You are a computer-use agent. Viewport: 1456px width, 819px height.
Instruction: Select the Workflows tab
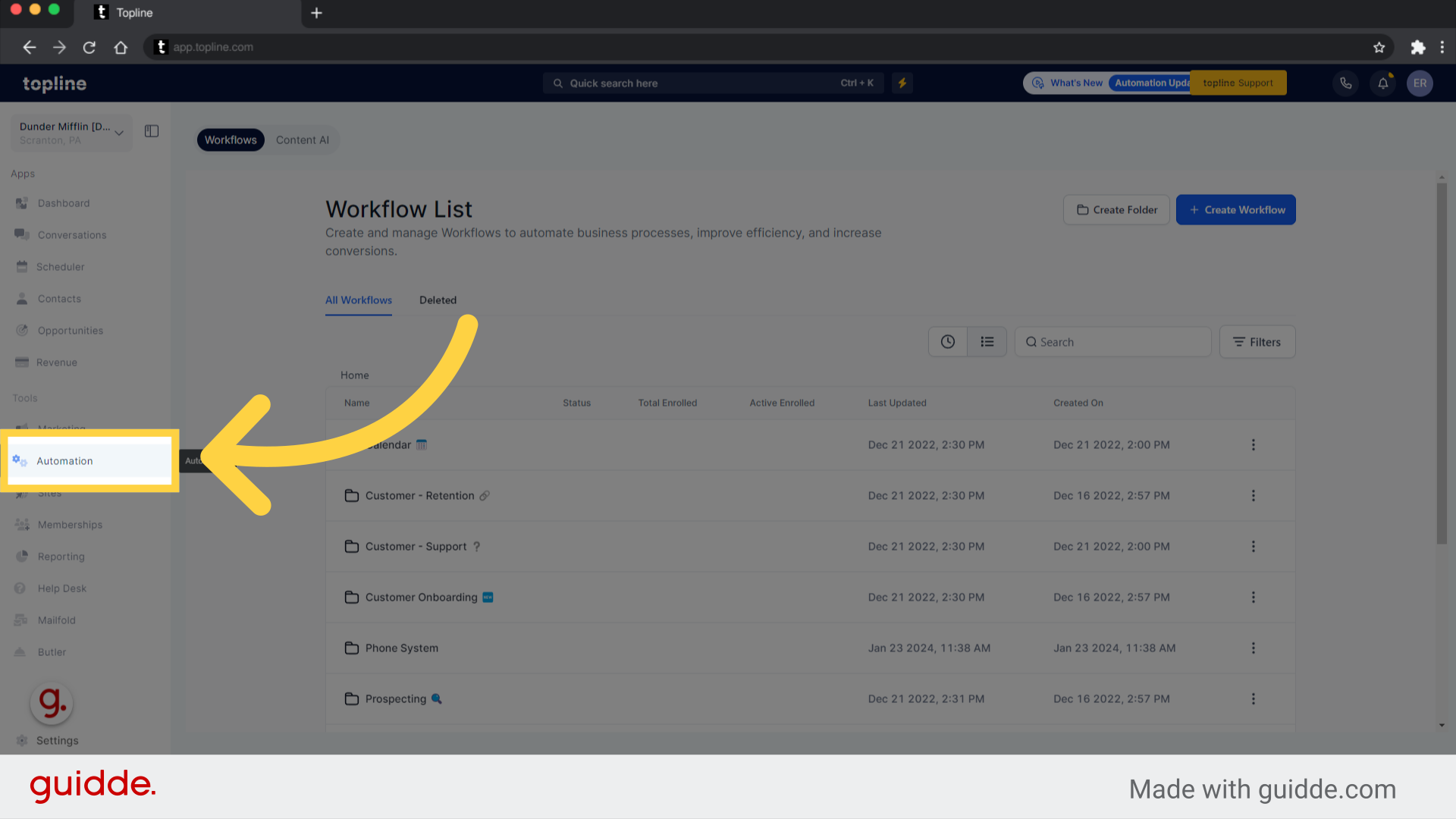pos(231,140)
